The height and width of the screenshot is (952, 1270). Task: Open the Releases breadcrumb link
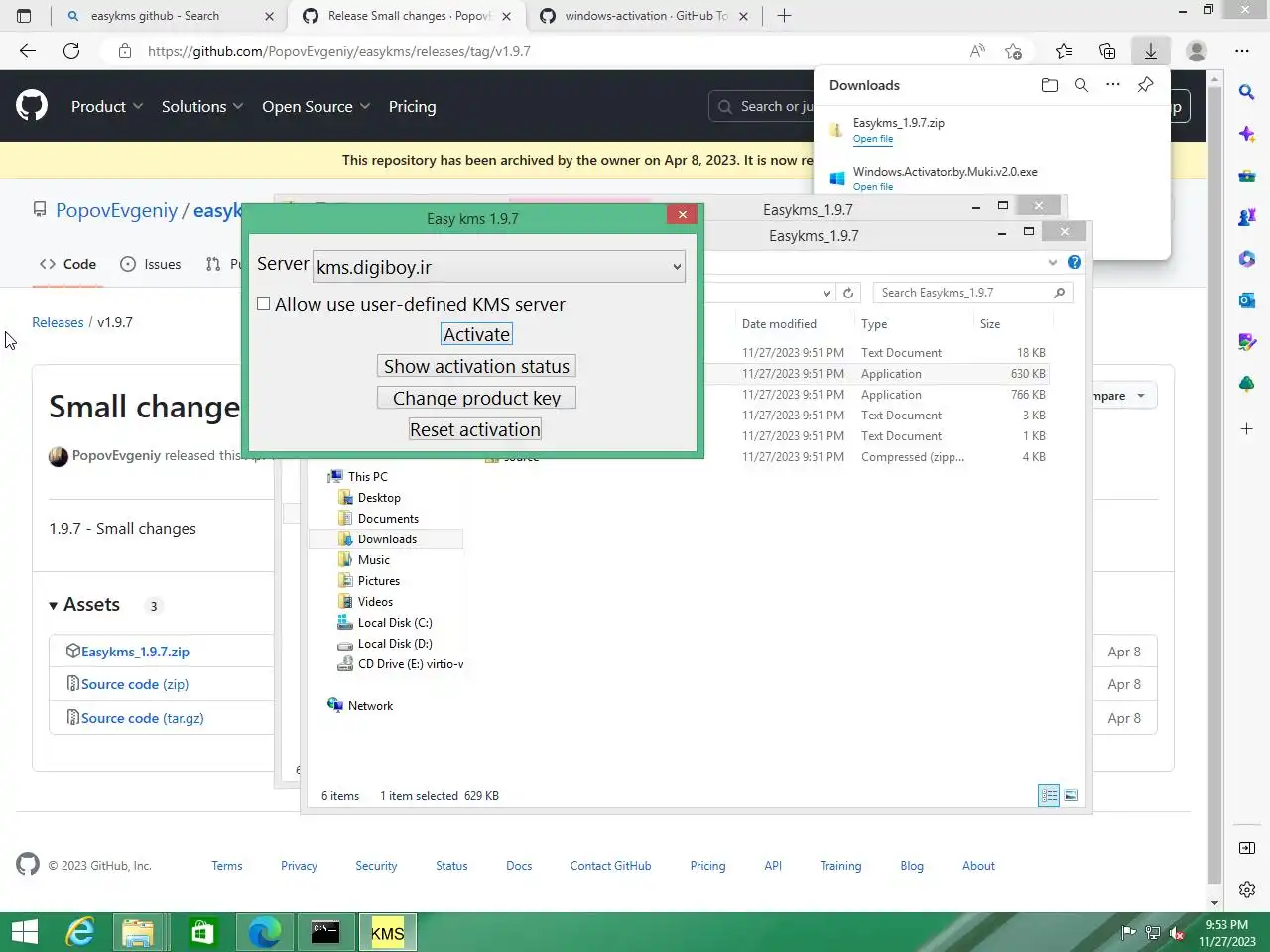[x=58, y=322]
